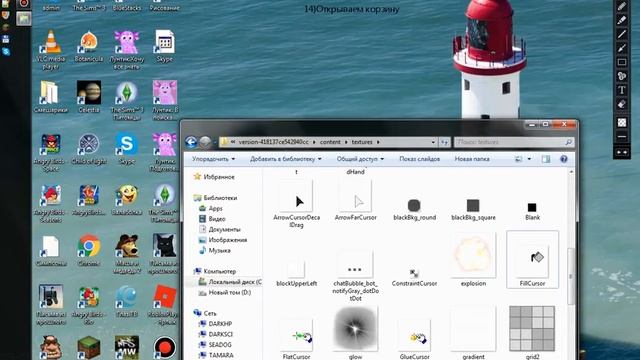Launch the Chrome desktop shortcut
Viewport: 640px width, 360px height.
point(89,250)
